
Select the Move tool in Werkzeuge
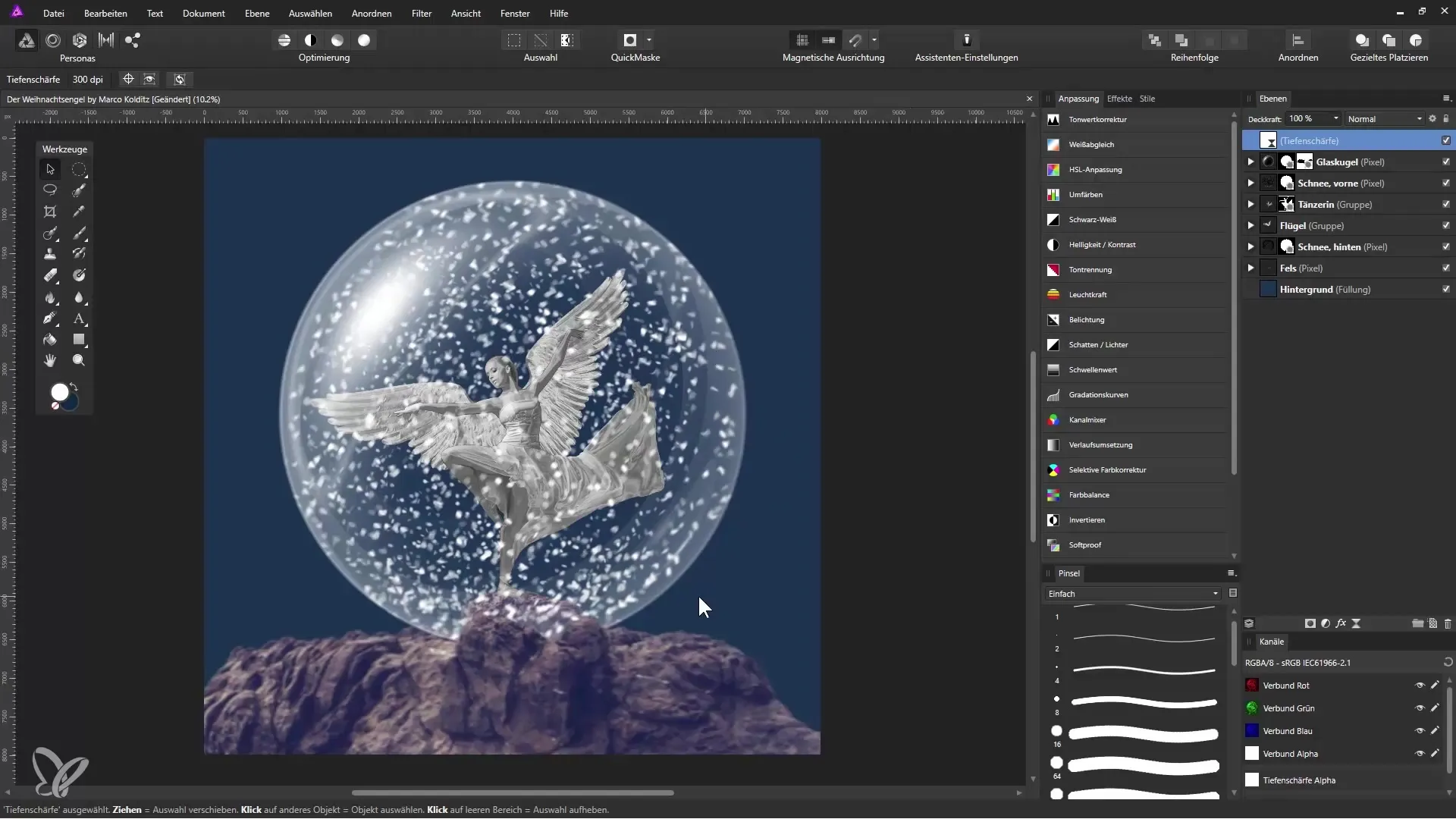[50, 169]
